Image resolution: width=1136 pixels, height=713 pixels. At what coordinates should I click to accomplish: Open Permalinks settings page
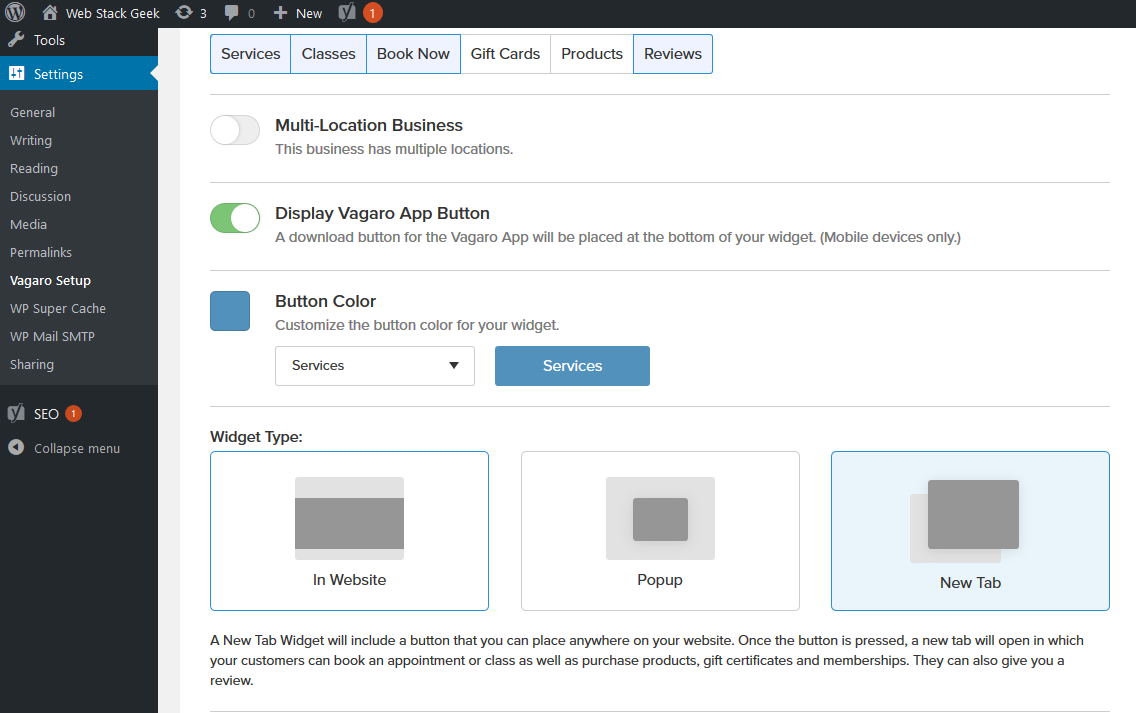pos(41,253)
